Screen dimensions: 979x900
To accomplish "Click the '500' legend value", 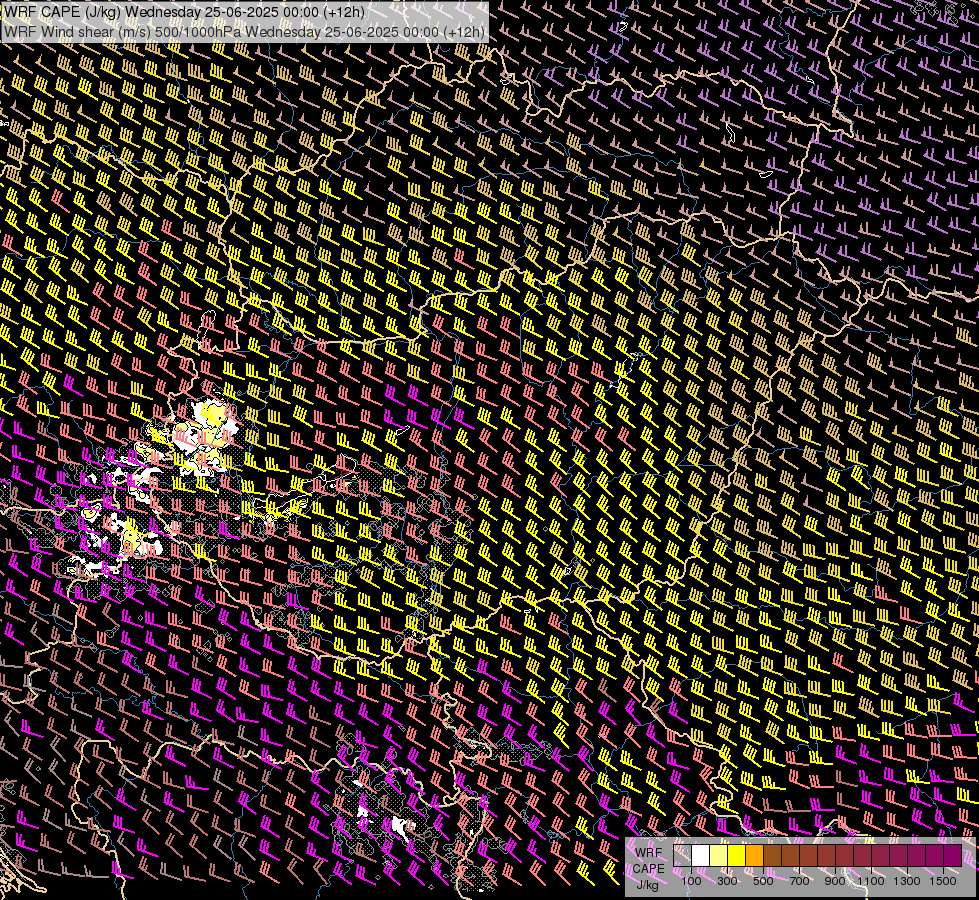I will click(763, 881).
